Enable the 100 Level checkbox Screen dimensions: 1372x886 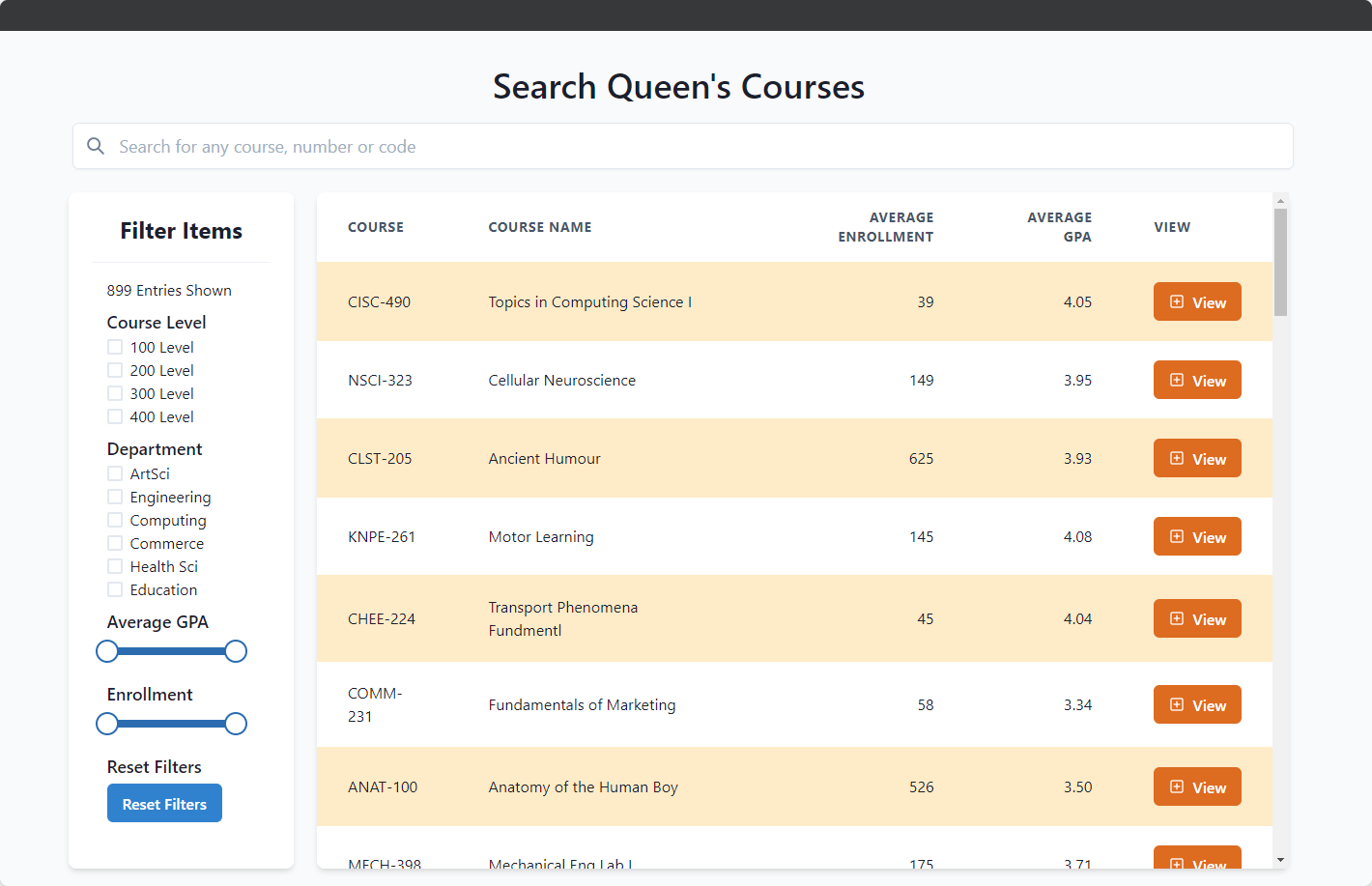[x=115, y=347]
